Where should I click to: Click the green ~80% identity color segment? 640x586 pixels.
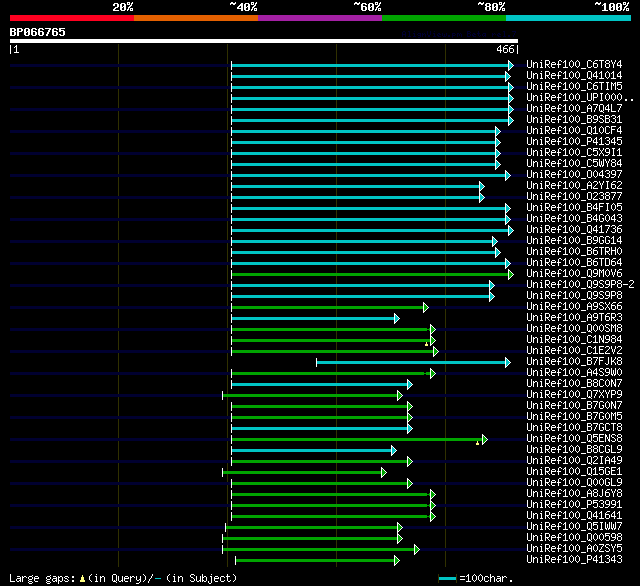click(x=444, y=18)
